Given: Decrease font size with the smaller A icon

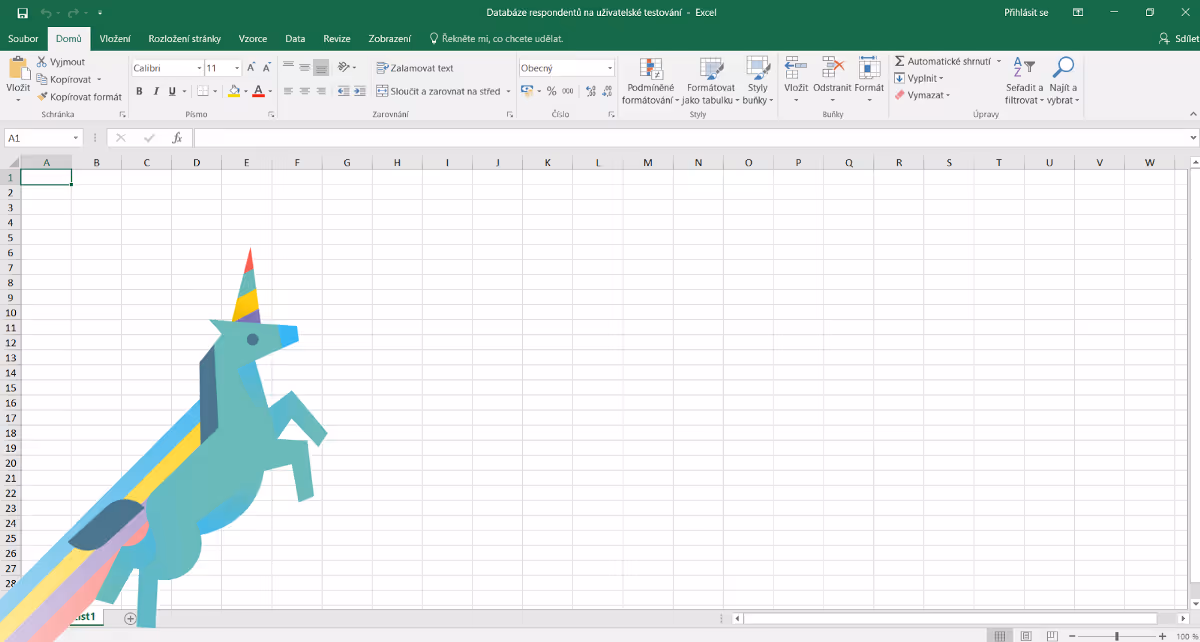Looking at the screenshot, I should (267, 68).
